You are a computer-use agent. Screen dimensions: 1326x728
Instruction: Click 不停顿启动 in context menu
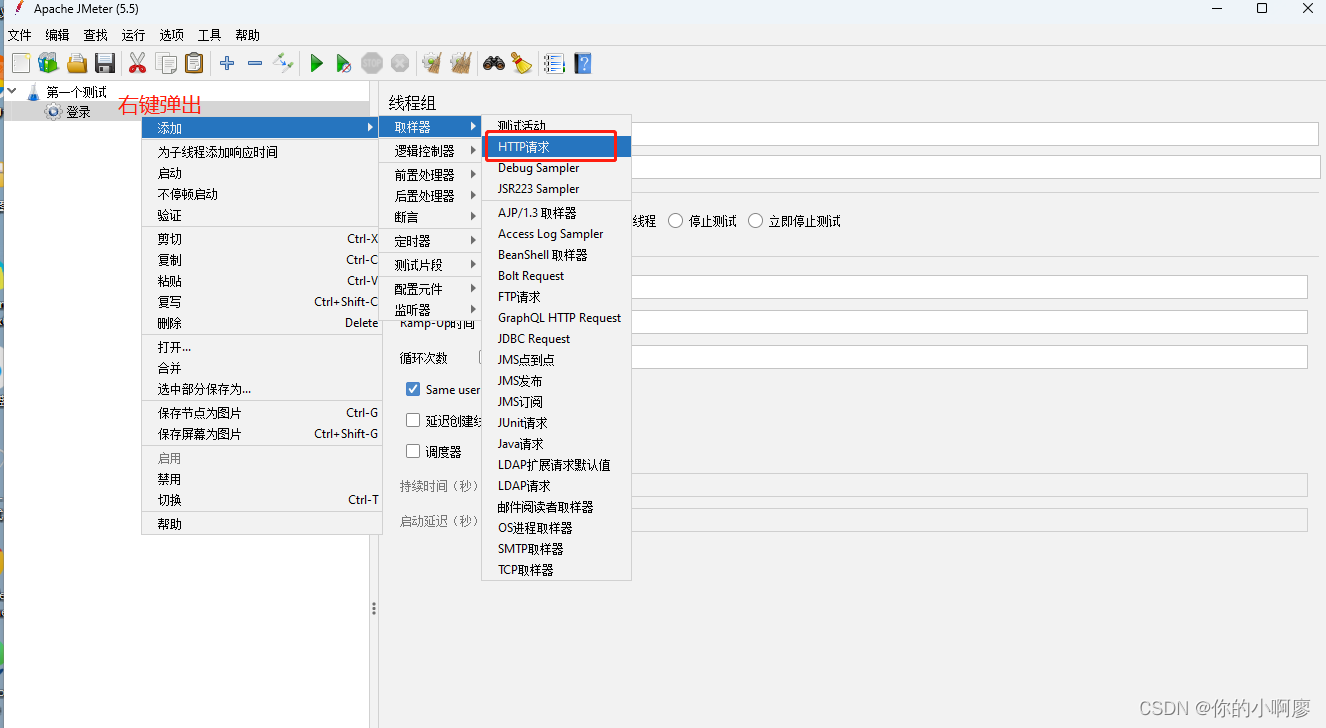260,194
